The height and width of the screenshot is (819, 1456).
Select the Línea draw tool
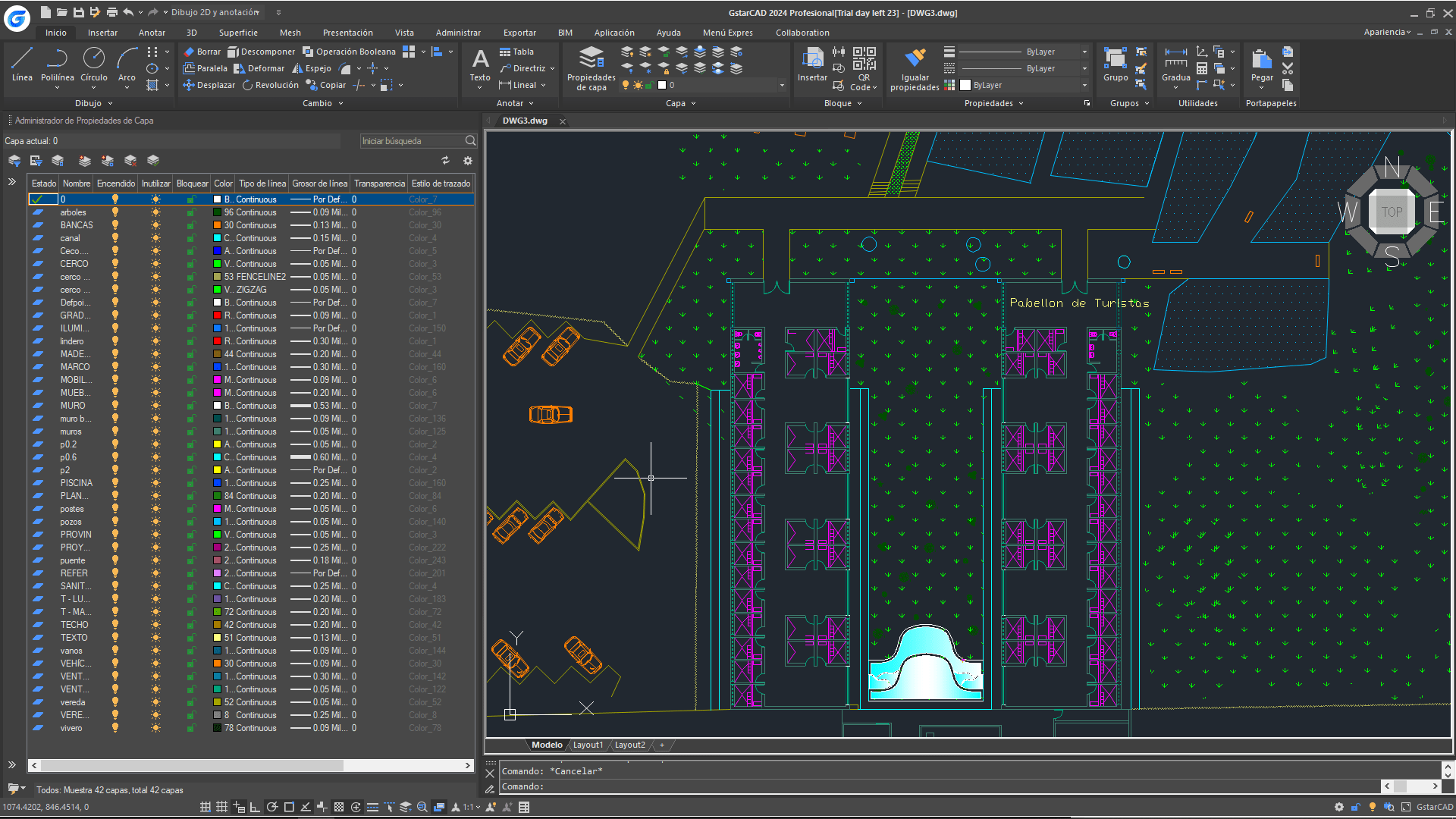[x=22, y=61]
